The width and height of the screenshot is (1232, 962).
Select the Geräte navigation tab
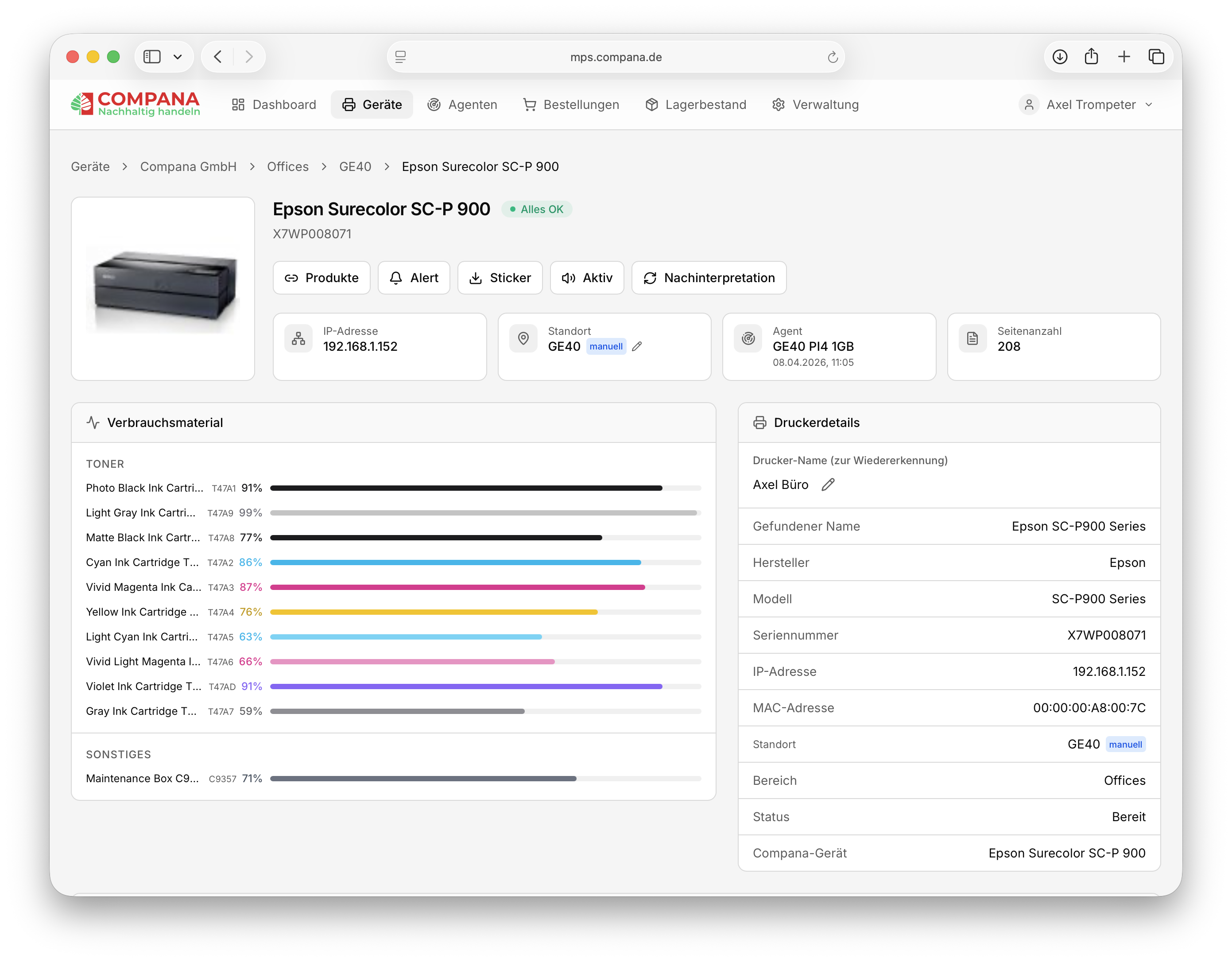372,105
